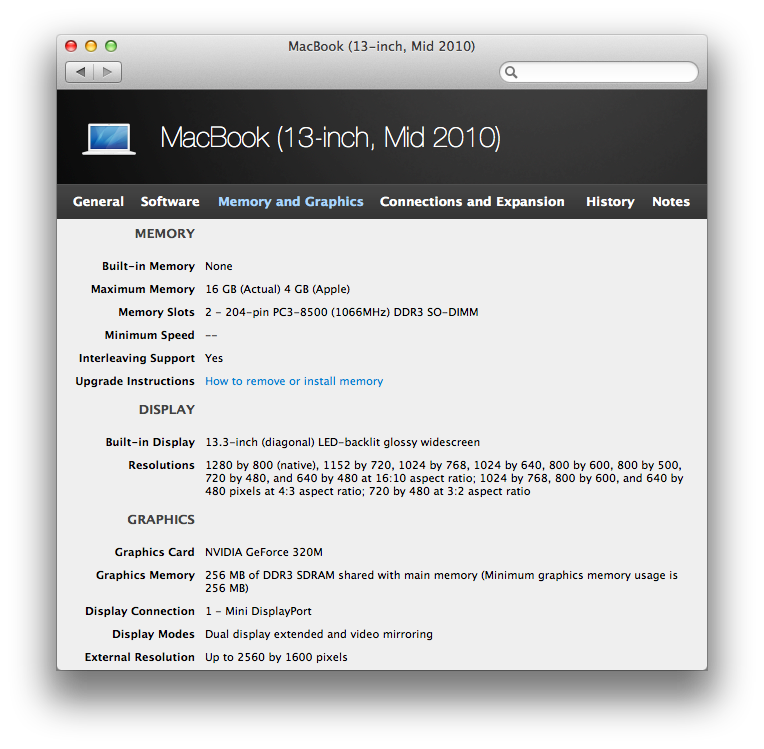764x749 pixels.
Task: Click the Interleaving Support label
Action: (x=137, y=358)
